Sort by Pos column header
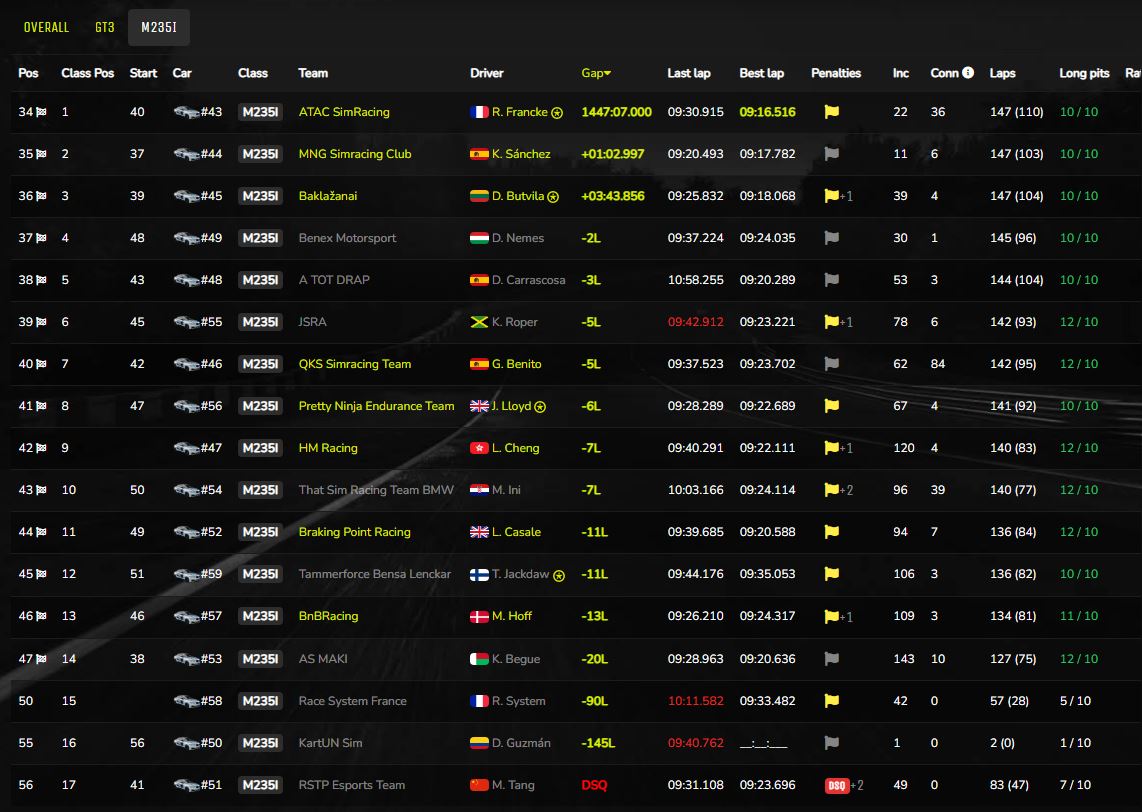The image size is (1142, 812). point(28,73)
